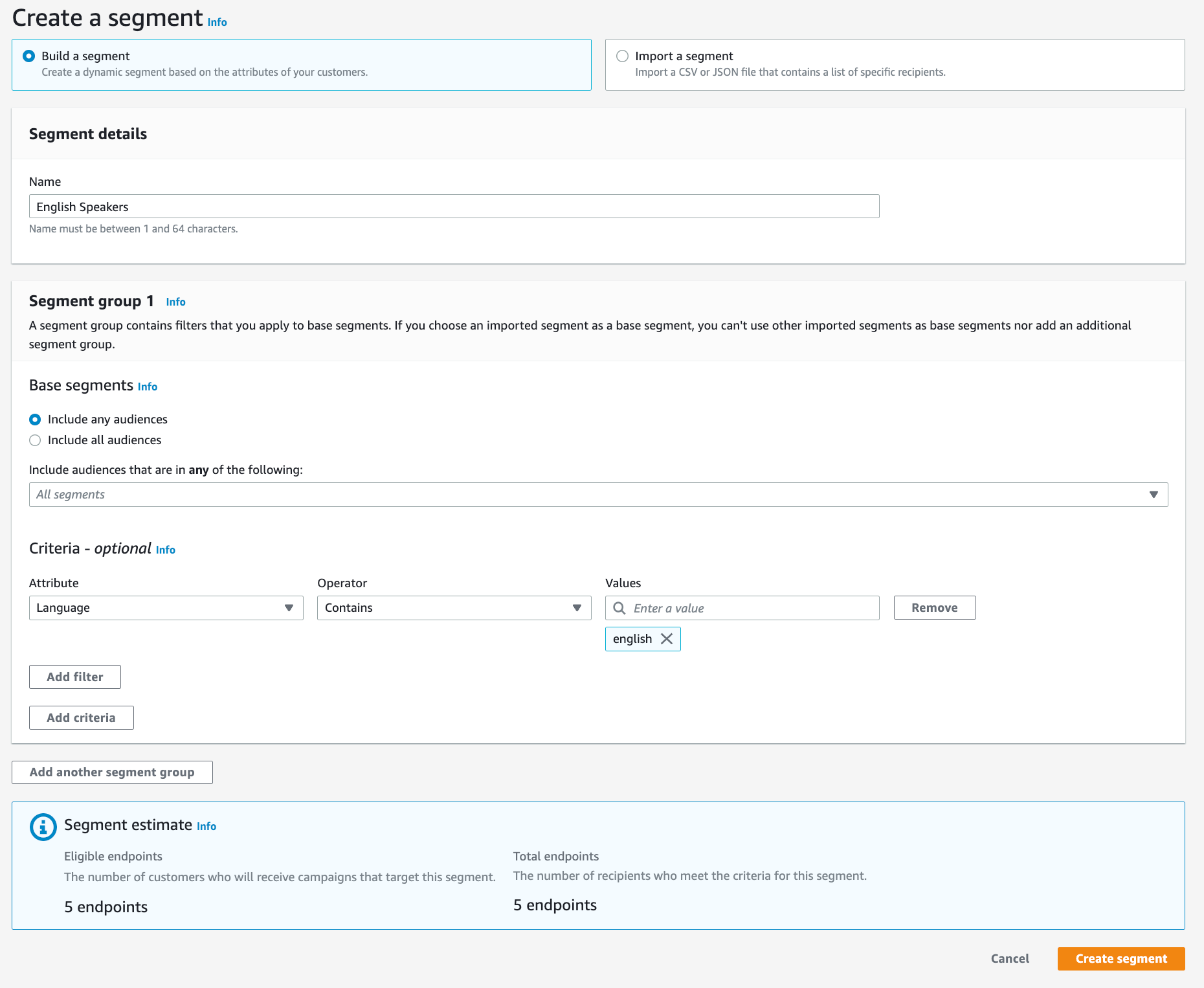Select "Include any audiences"

pos(35,420)
